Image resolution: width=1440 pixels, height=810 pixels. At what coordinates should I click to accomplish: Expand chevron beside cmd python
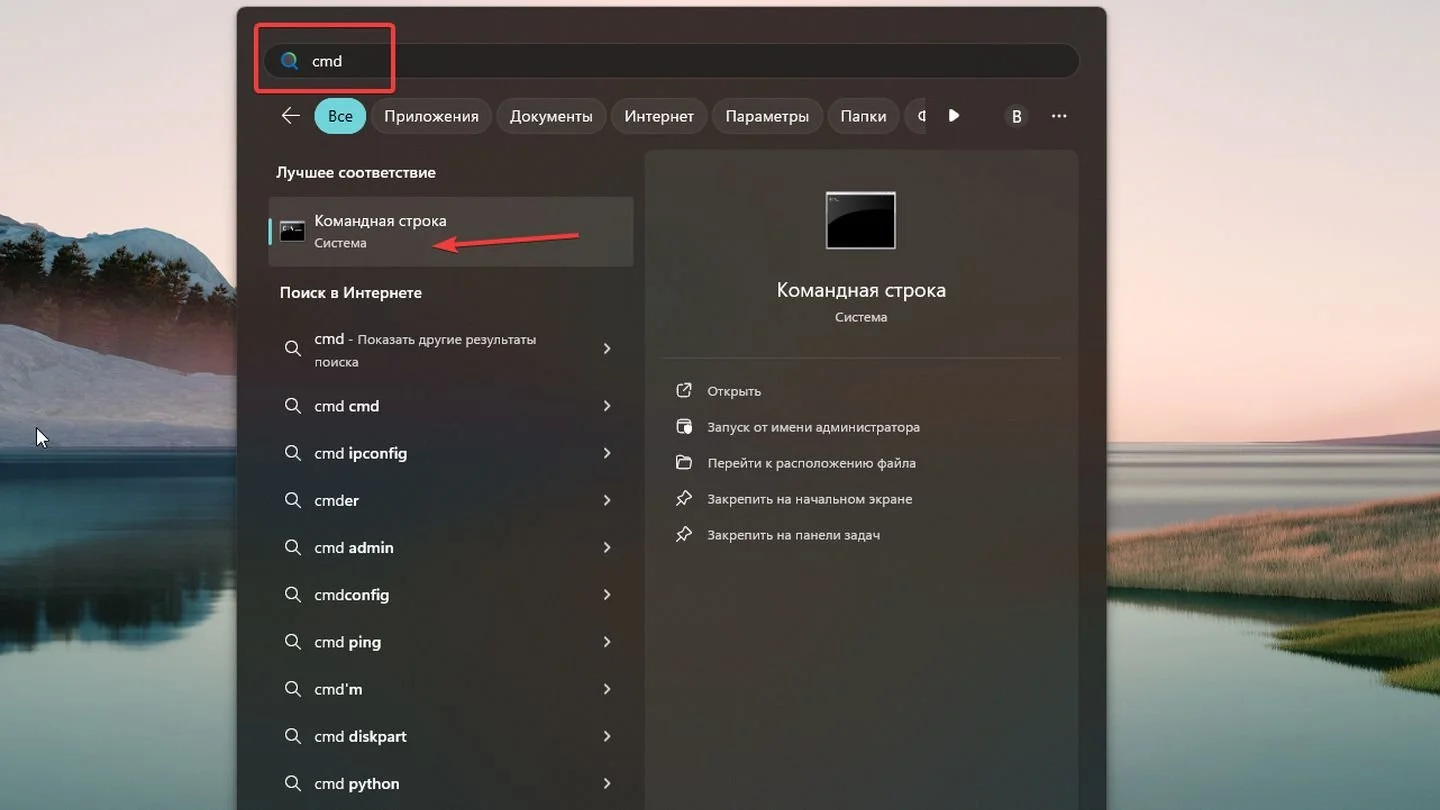point(607,784)
